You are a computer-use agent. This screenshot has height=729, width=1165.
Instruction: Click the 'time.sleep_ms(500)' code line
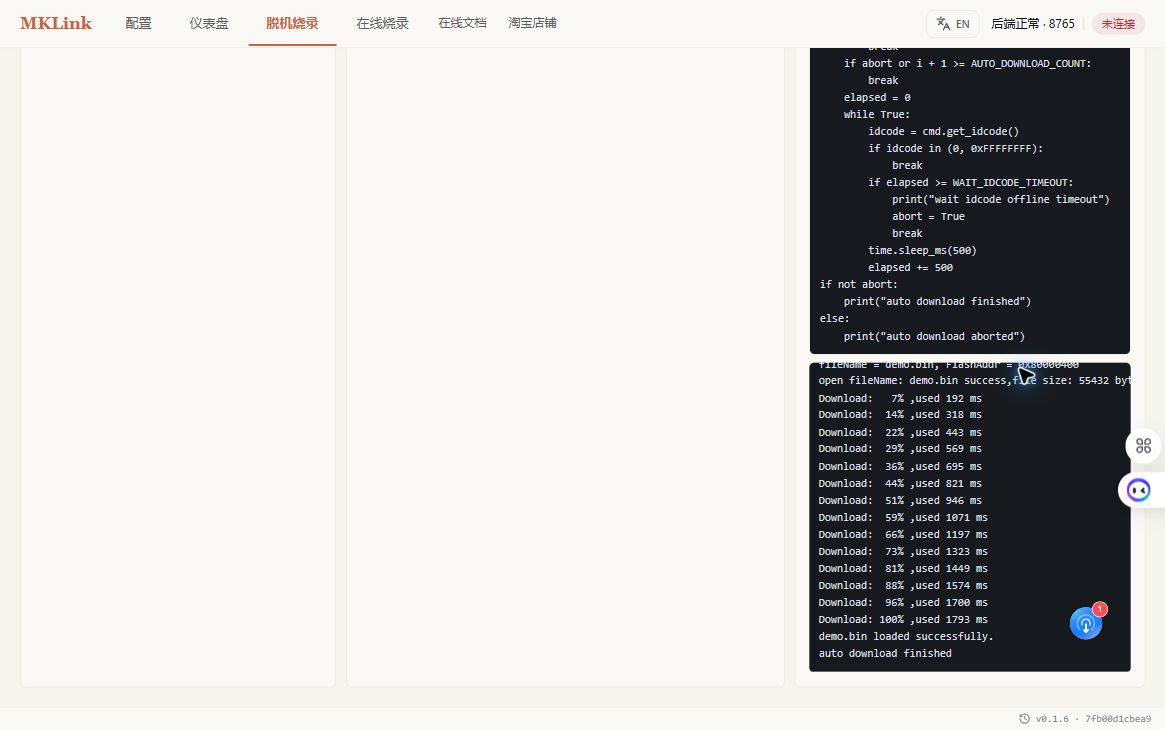coord(922,250)
